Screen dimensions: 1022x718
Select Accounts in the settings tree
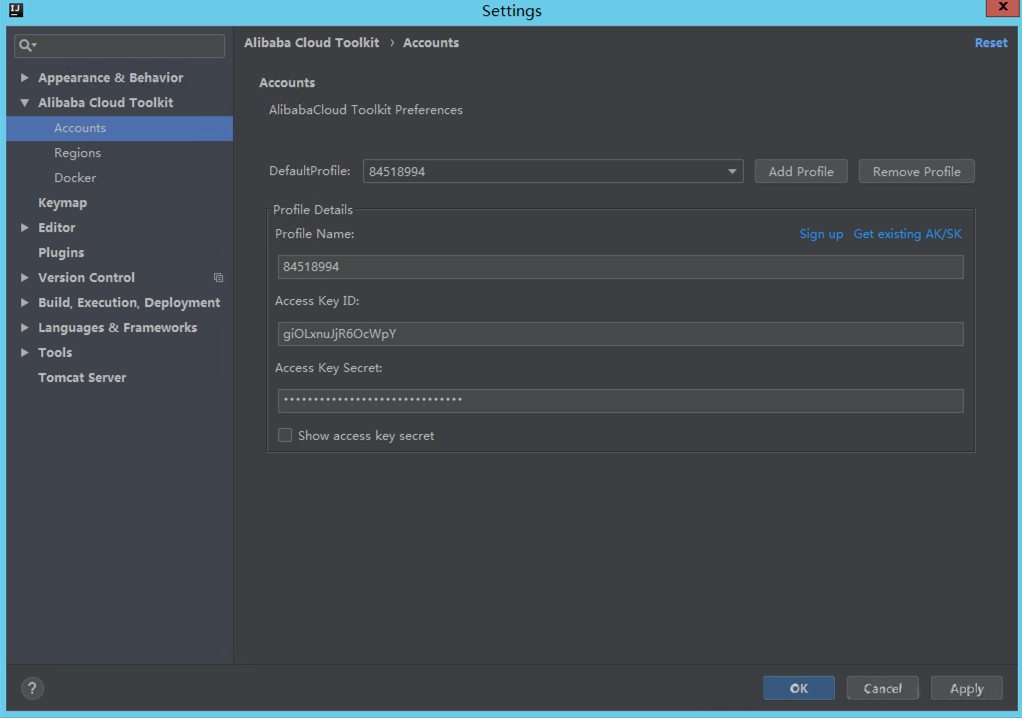pos(119,128)
